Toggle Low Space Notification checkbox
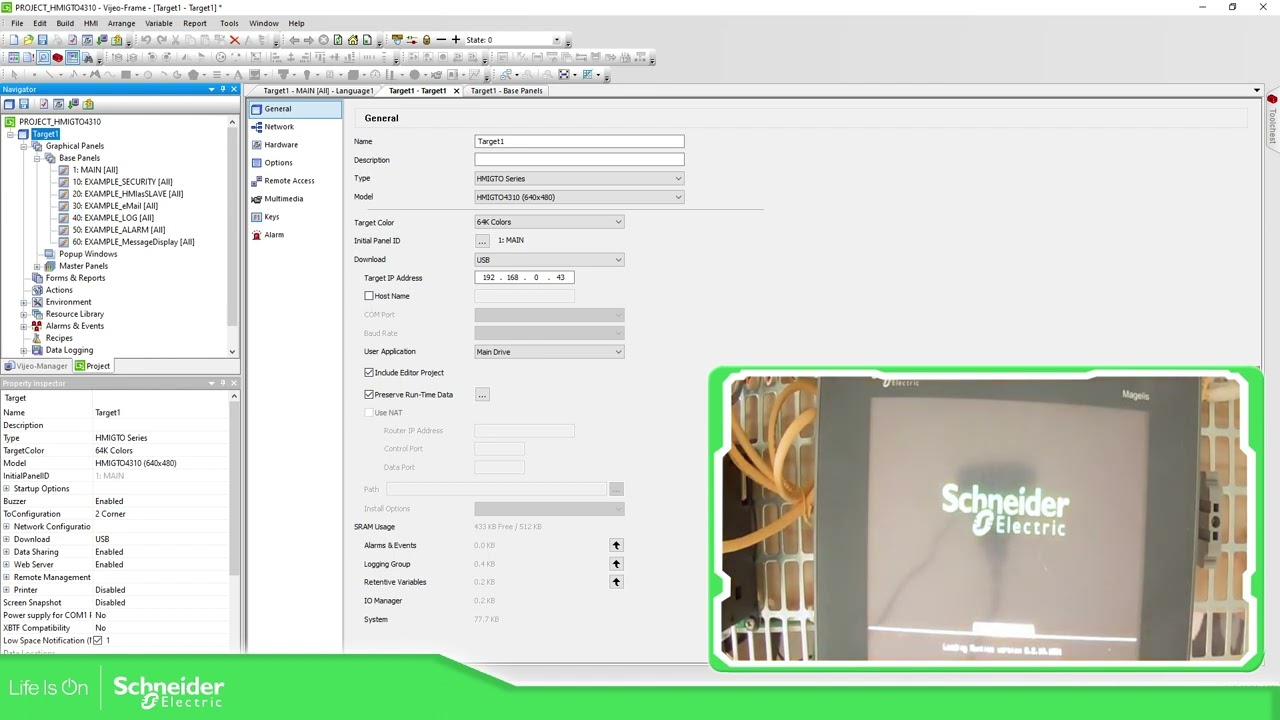 point(97,640)
